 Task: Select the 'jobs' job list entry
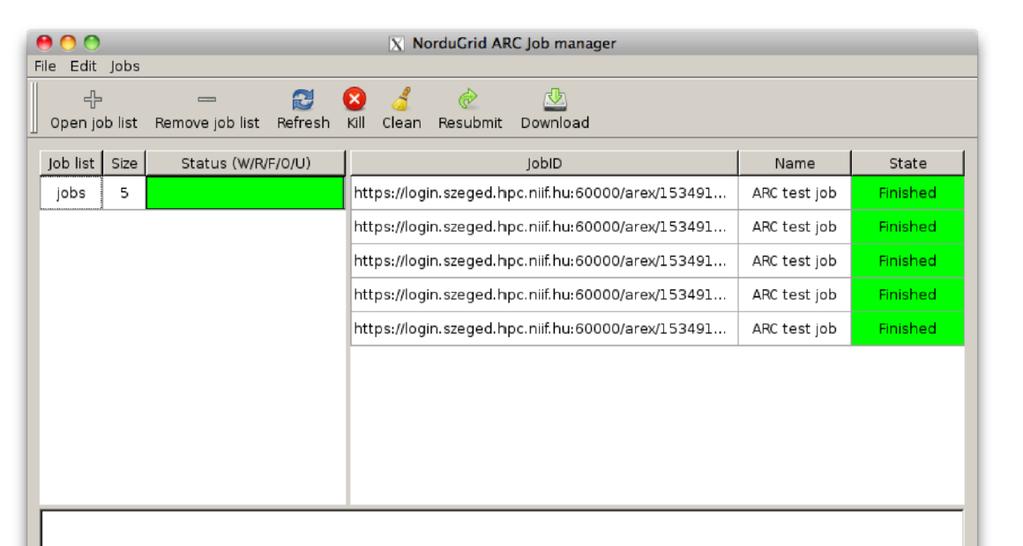(71, 193)
